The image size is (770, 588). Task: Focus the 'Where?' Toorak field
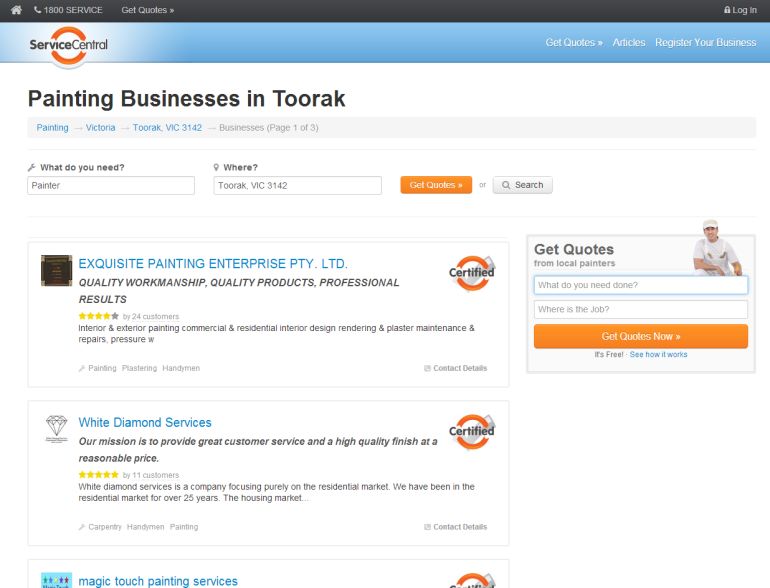tap(298, 186)
